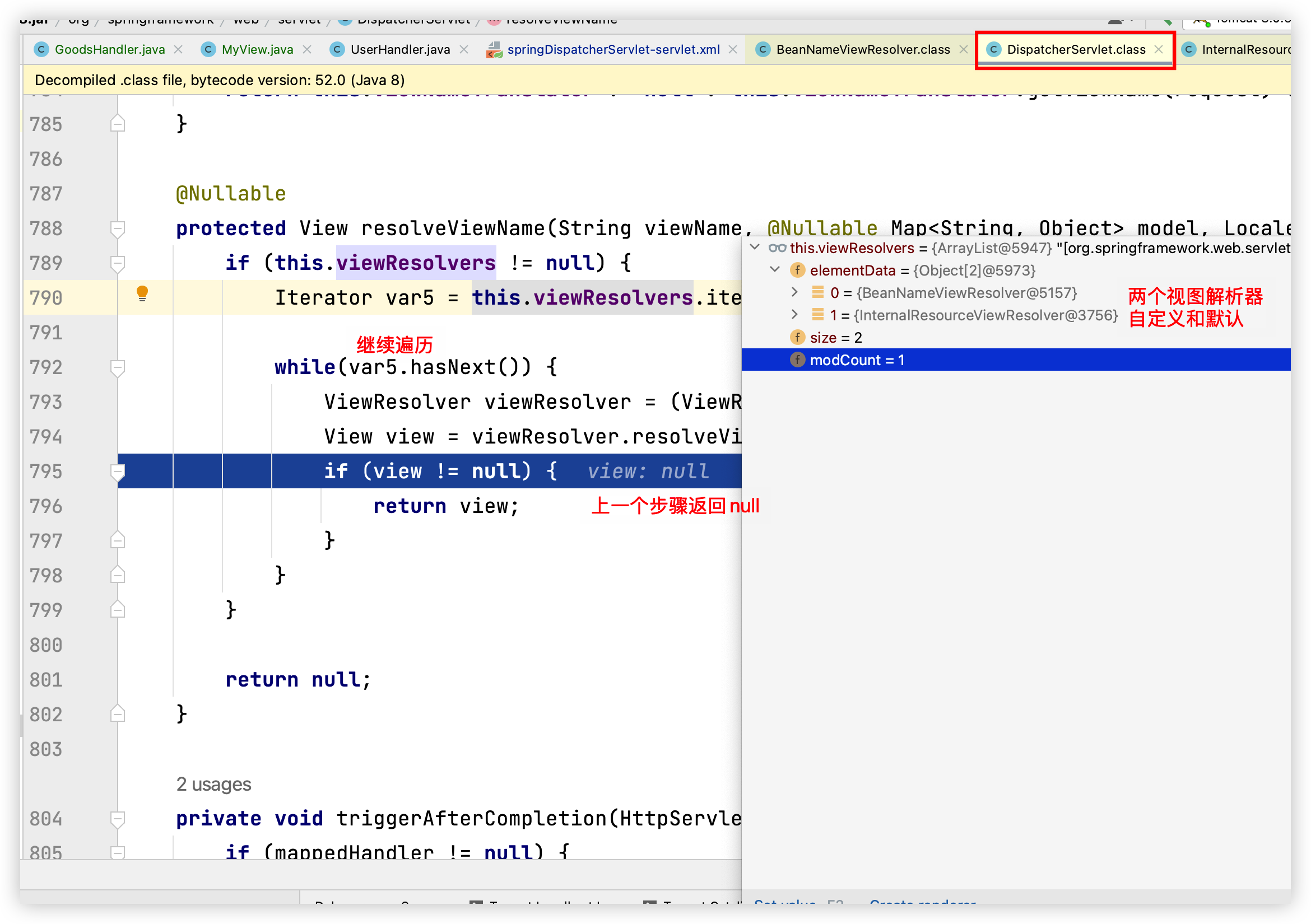Click array element icon for InternalResourceViewResolver

click(x=817, y=315)
